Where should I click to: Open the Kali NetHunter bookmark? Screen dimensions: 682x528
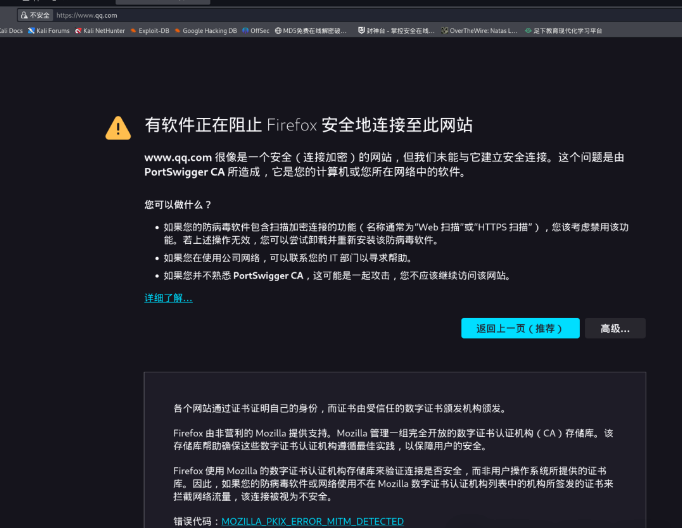(x=100, y=31)
